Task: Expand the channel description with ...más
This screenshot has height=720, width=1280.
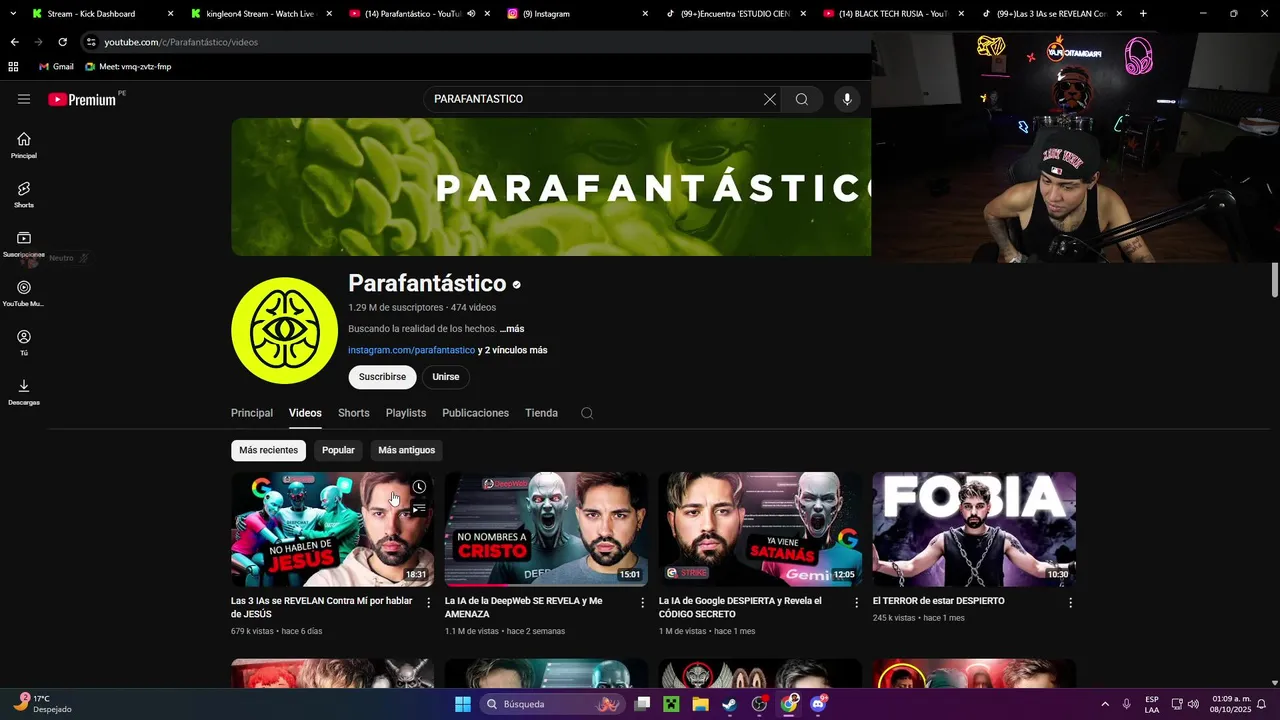Action: [x=512, y=329]
